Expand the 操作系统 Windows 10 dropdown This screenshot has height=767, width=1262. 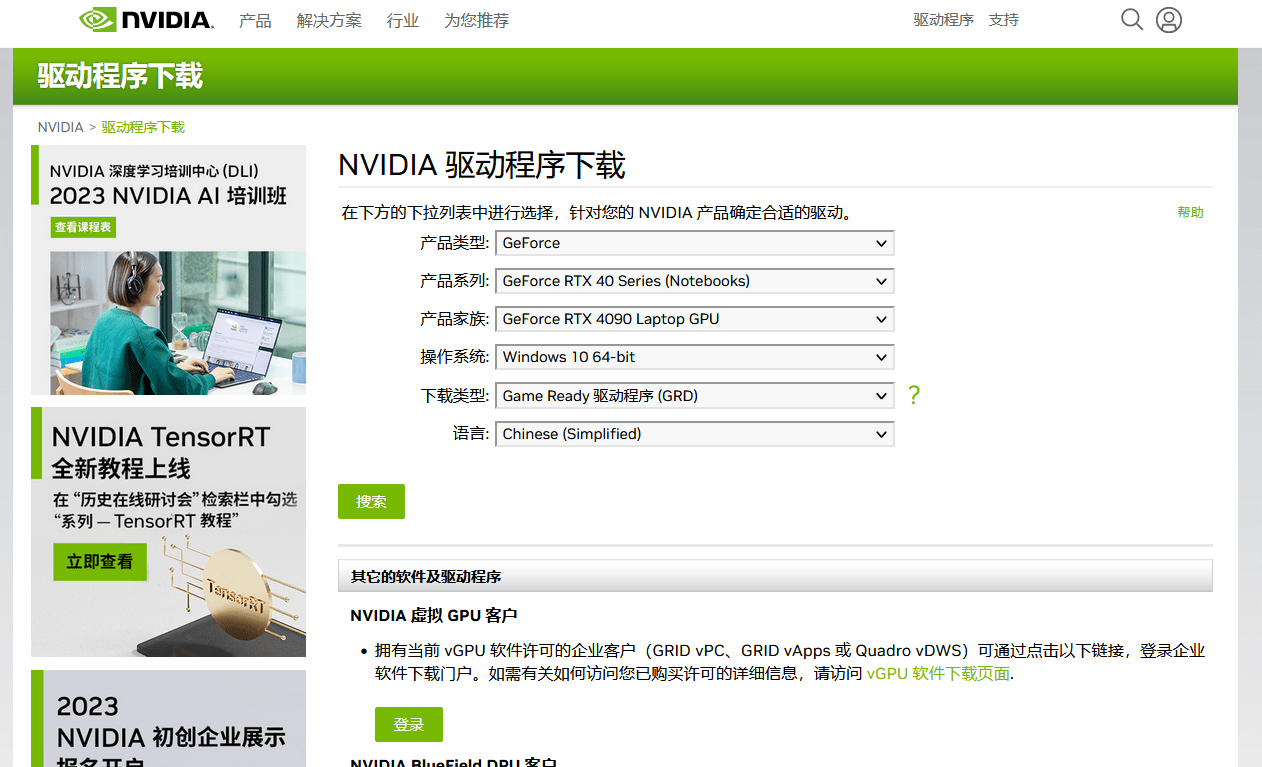(x=694, y=357)
